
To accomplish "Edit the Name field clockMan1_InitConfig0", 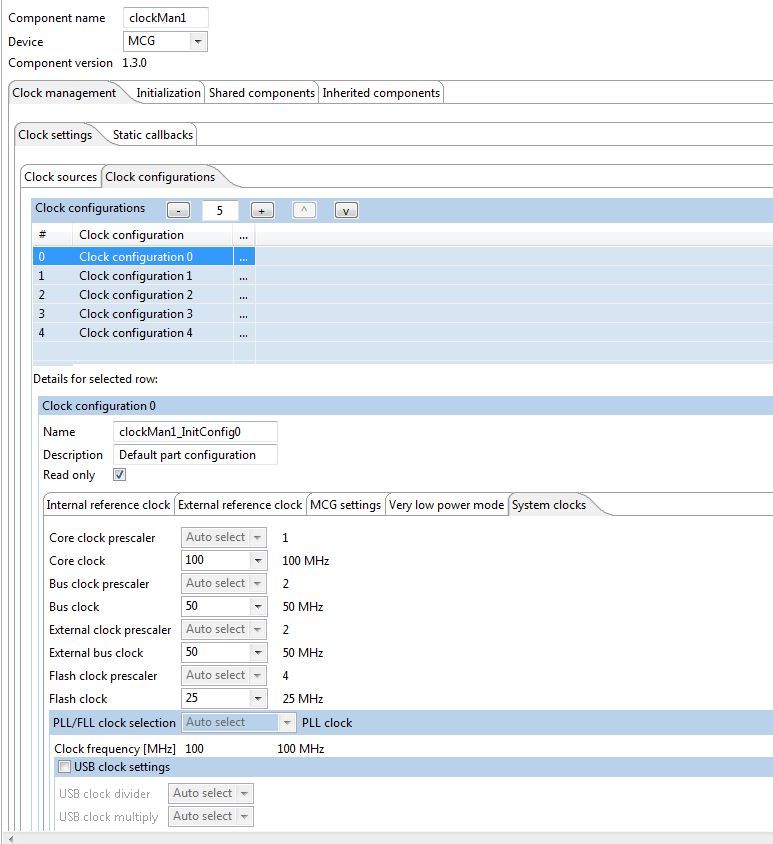I will [195, 432].
